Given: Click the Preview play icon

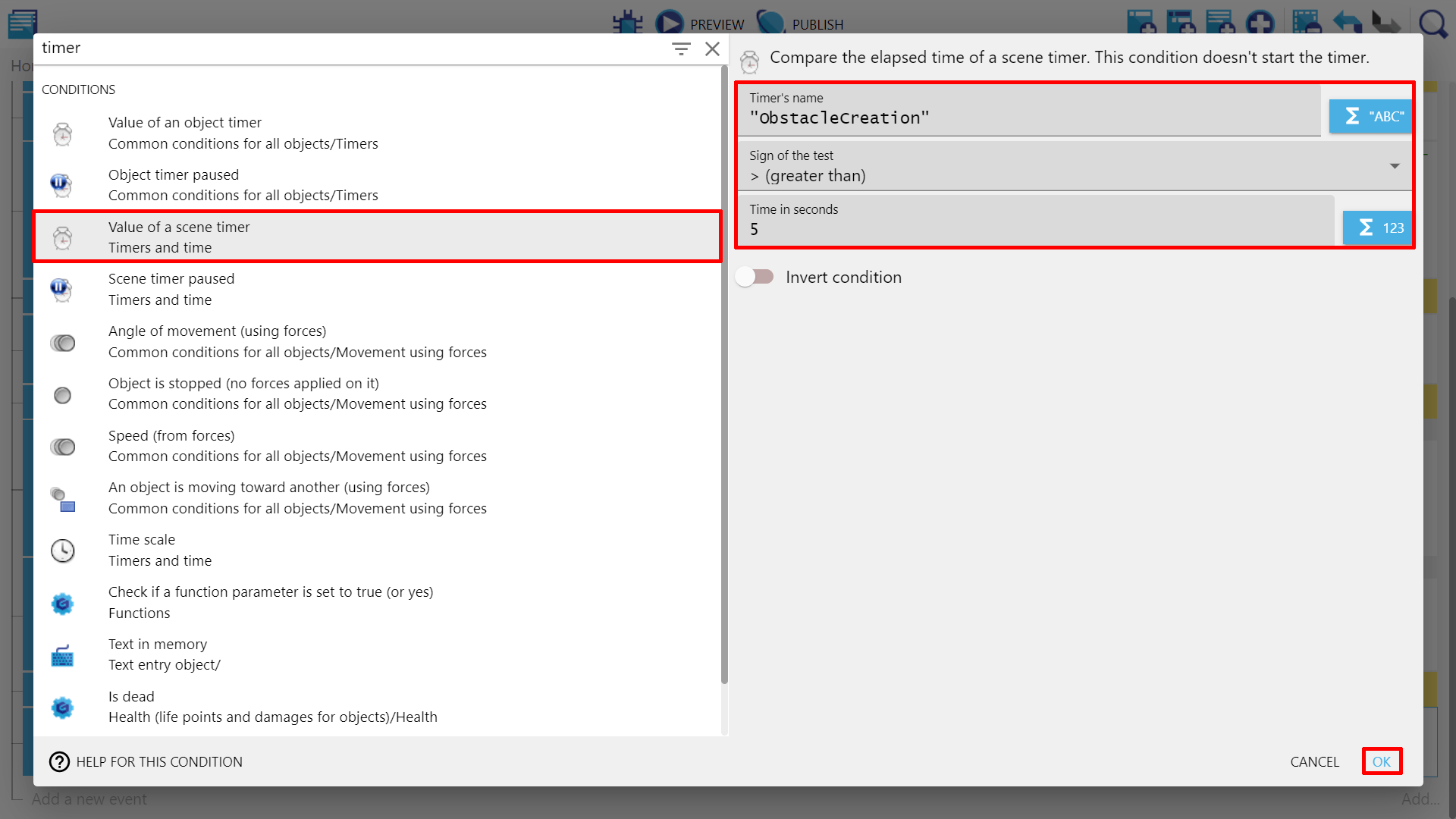Looking at the screenshot, I should [669, 23].
